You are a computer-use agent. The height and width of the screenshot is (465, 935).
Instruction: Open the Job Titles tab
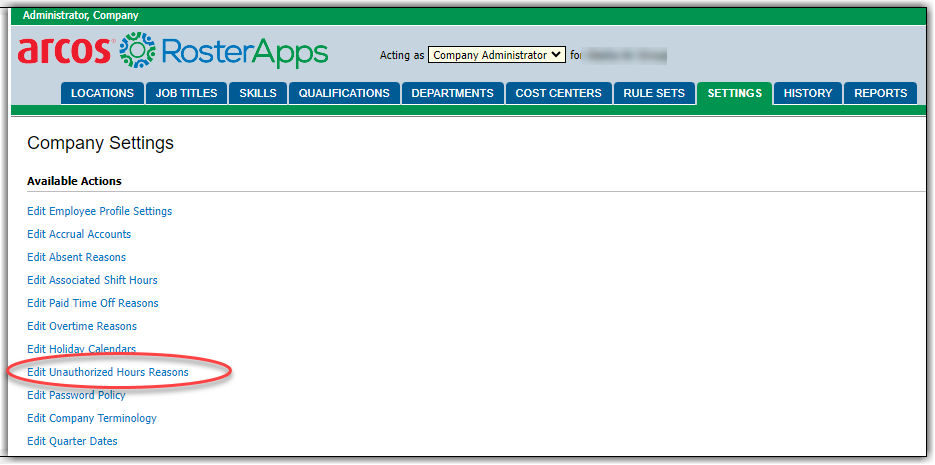pos(187,93)
